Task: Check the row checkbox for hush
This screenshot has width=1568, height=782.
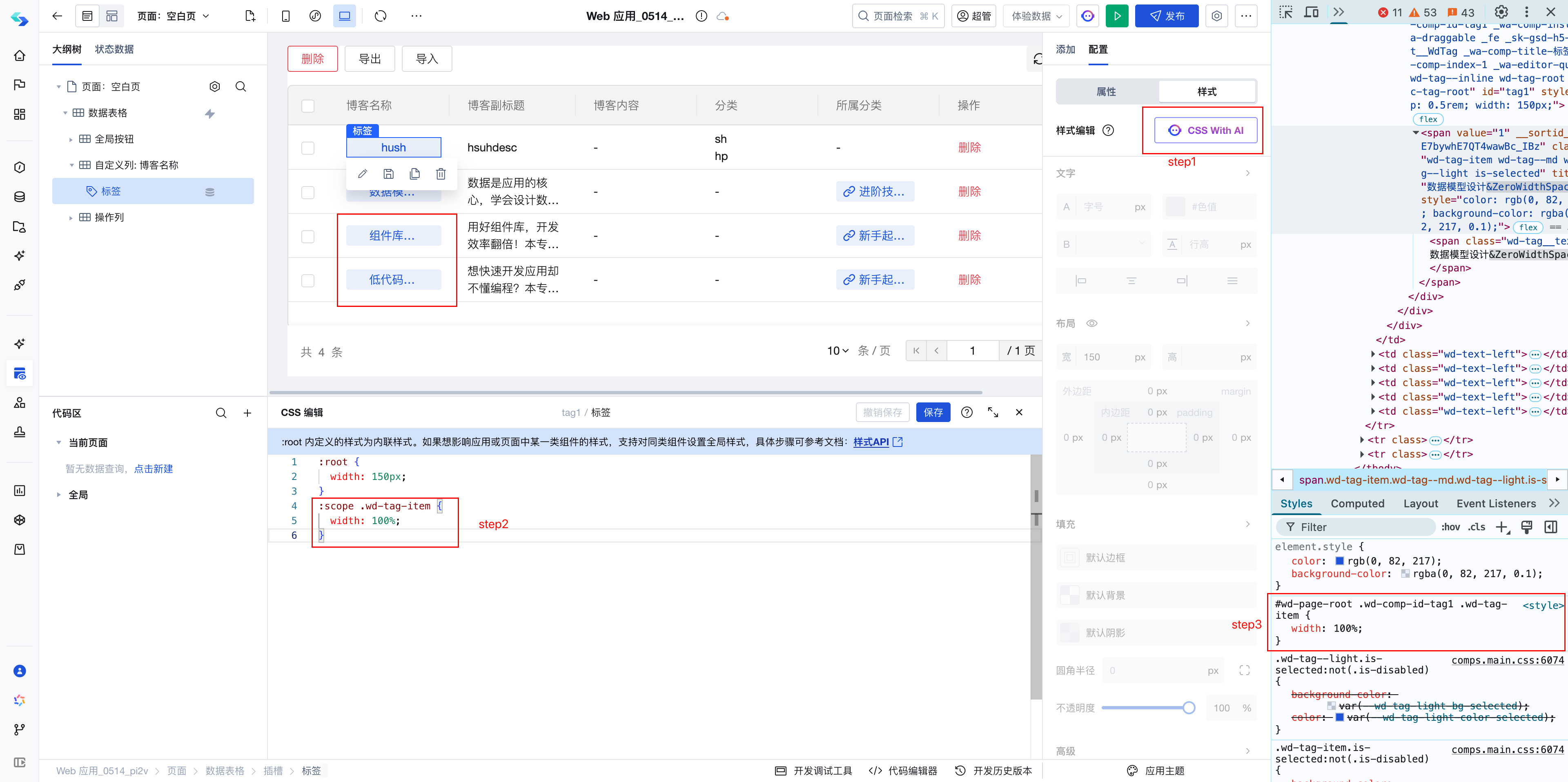Action: (308, 148)
